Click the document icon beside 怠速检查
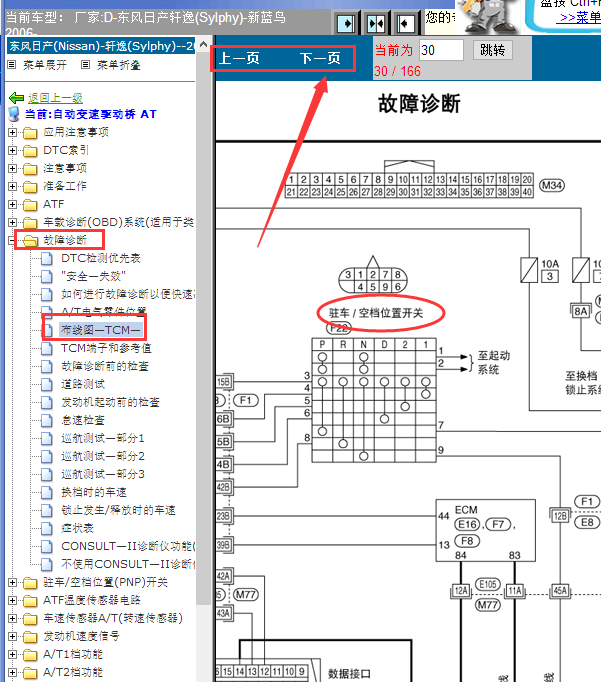This screenshot has height=682, width=601. [x=47, y=421]
